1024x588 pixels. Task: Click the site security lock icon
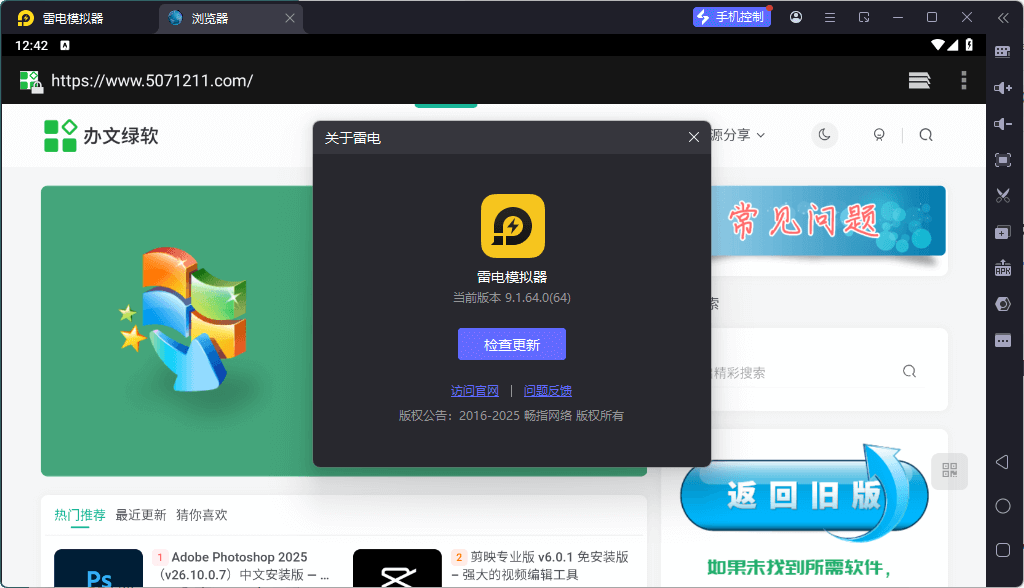coord(31,81)
